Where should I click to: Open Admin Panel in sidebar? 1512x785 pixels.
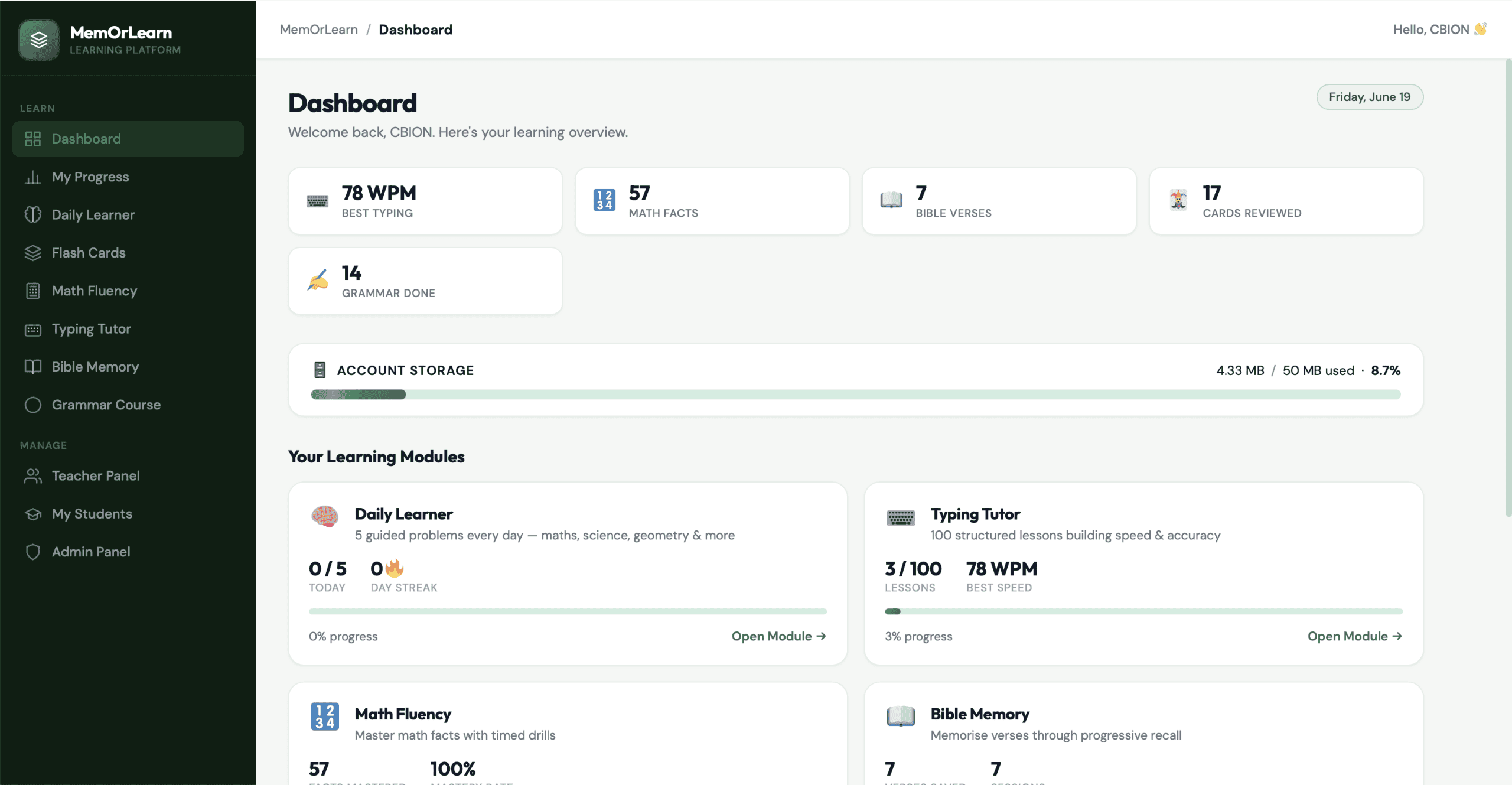(x=128, y=552)
